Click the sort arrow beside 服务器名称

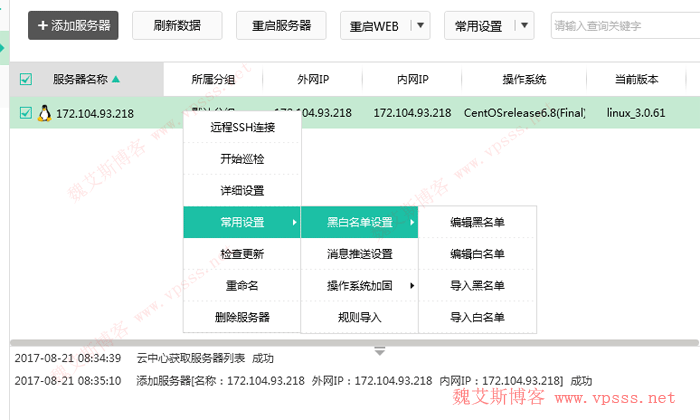tap(116, 79)
